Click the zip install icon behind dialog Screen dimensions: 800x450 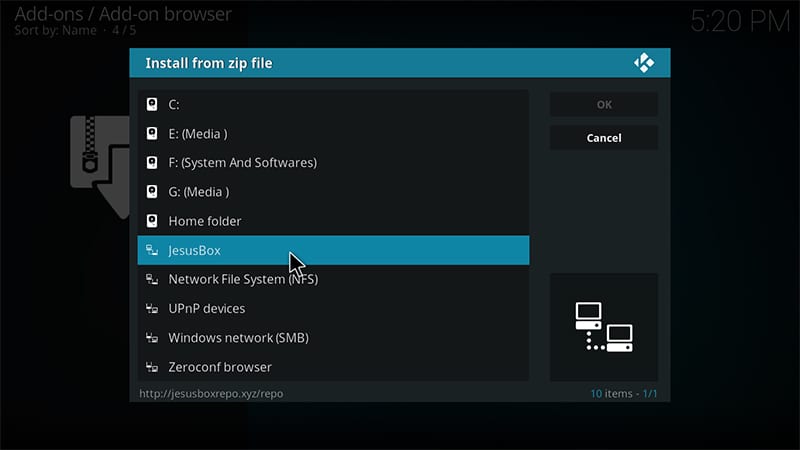coord(100,167)
